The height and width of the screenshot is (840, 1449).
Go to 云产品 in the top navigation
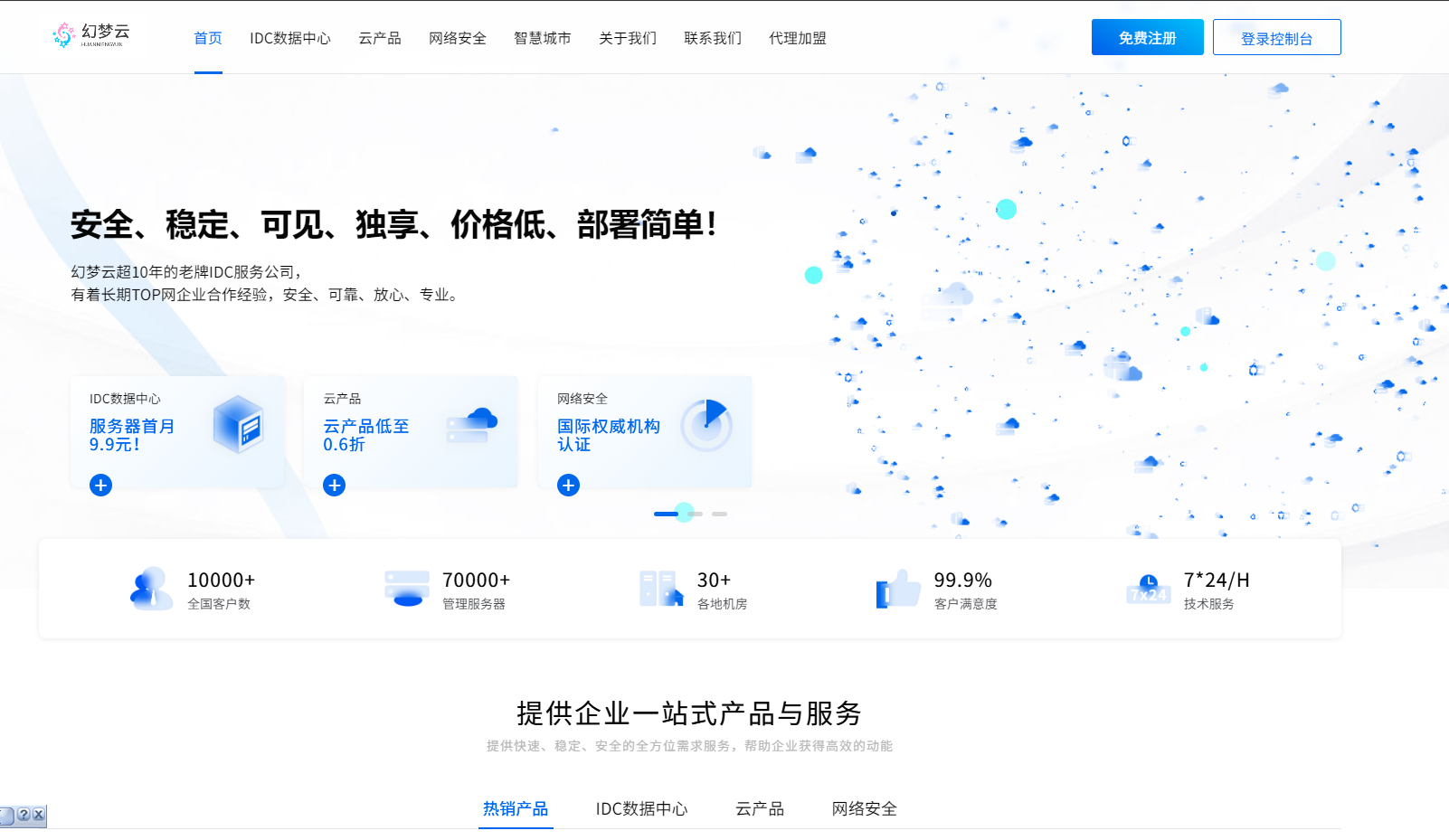click(x=380, y=38)
